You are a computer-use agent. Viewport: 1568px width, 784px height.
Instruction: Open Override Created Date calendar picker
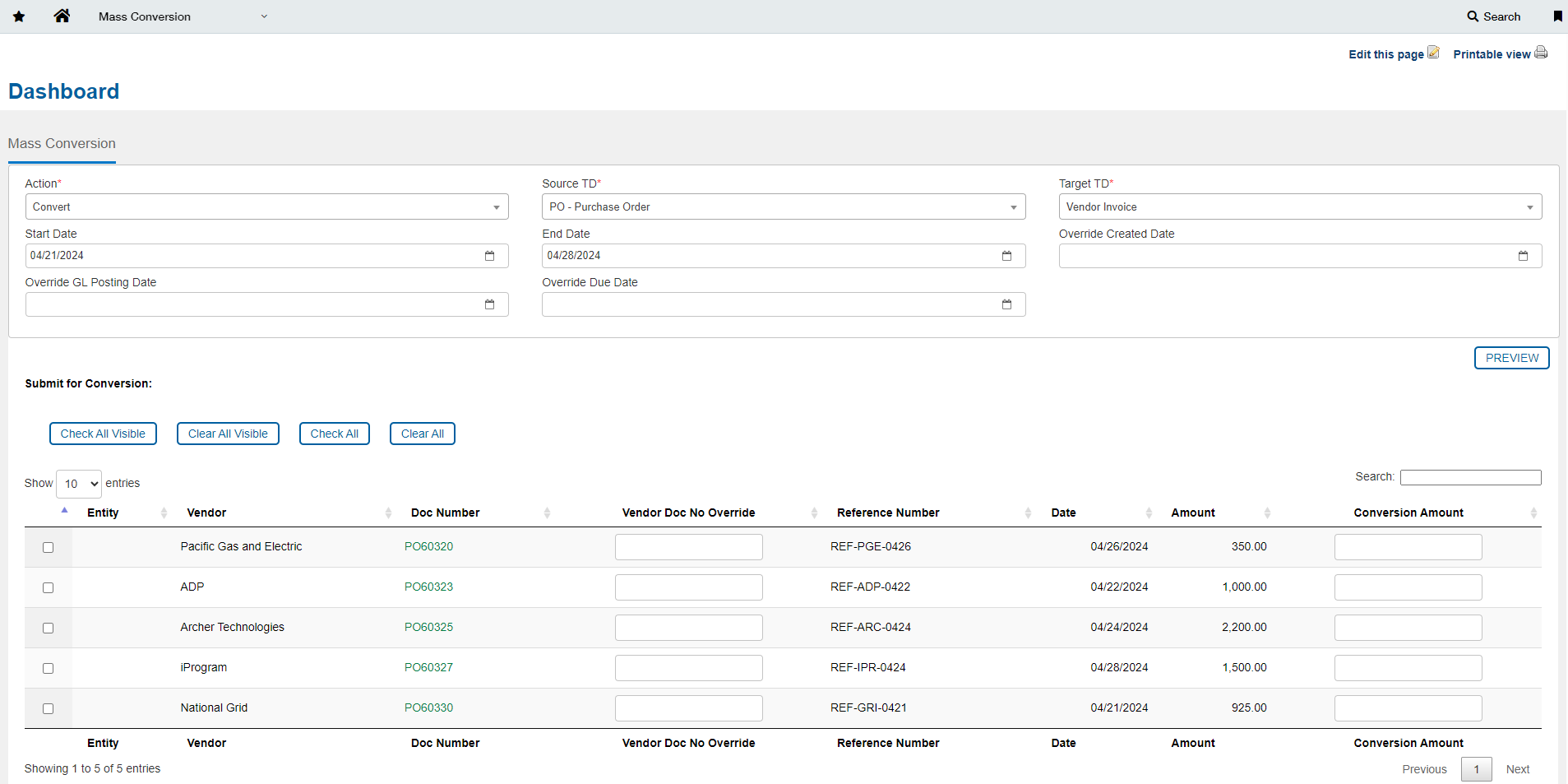pos(1523,256)
